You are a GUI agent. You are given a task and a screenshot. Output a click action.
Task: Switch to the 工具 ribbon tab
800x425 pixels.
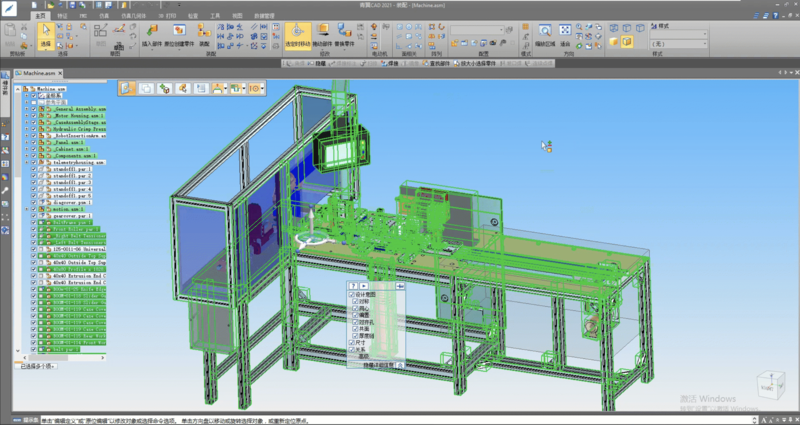point(215,16)
